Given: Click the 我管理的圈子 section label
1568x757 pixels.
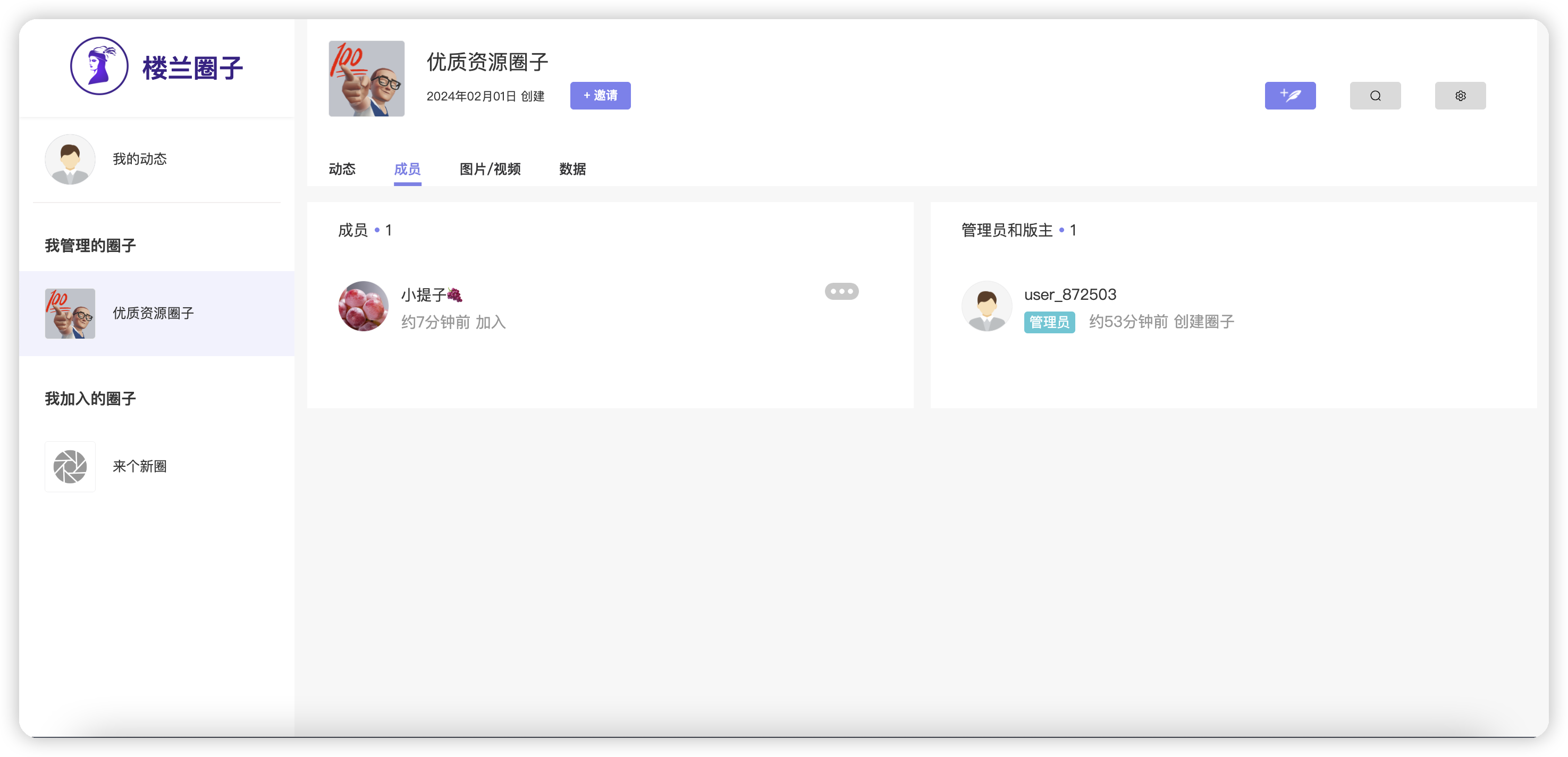Looking at the screenshot, I should [90, 246].
